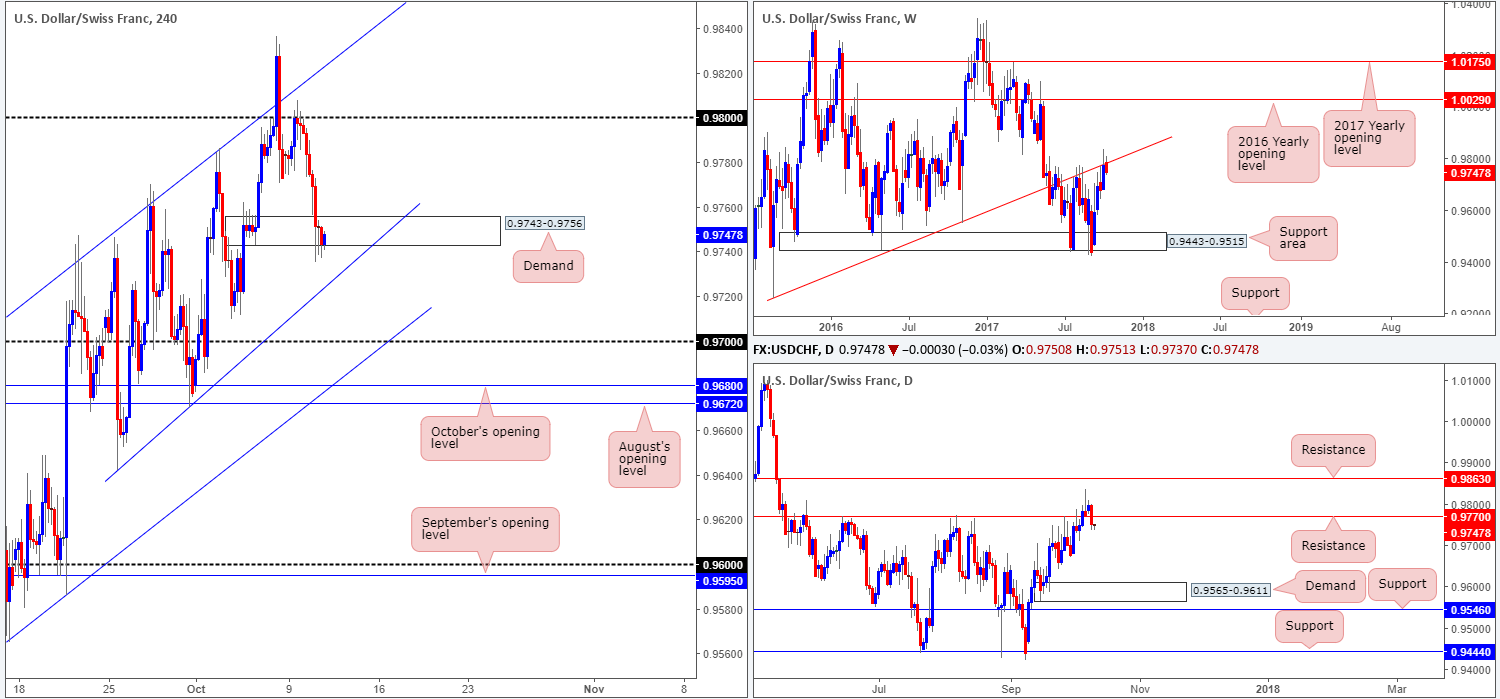The width and height of the screenshot is (1500, 699).
Task: Select the Support callout above 0.94440 line
Action: pyautogui.click(x=1309, y=626)
